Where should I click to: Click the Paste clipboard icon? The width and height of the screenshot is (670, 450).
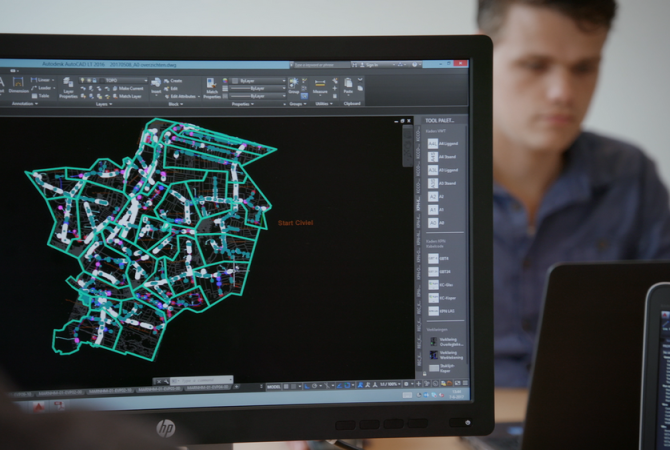349,87
